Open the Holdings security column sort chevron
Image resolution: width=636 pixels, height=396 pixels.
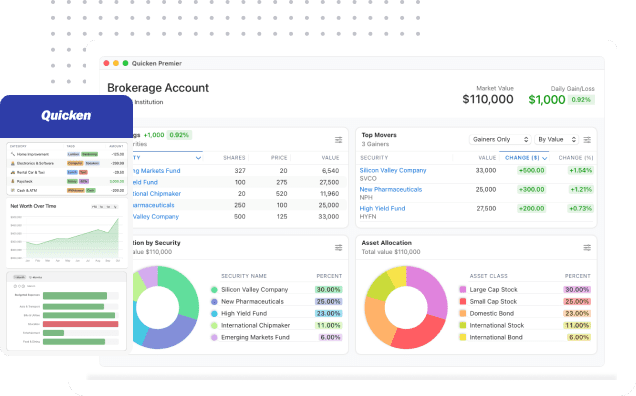(x=198, y=158)
